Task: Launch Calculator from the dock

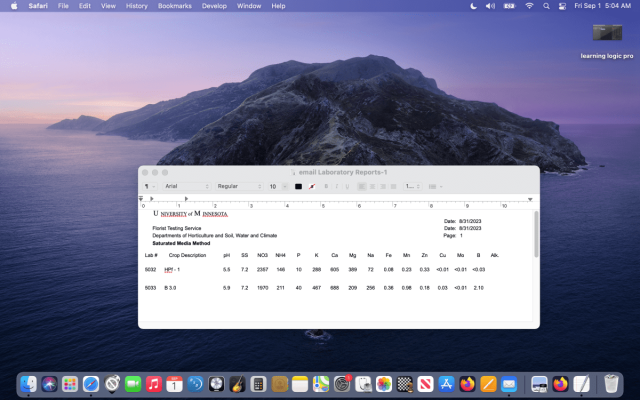Action: 258,384
